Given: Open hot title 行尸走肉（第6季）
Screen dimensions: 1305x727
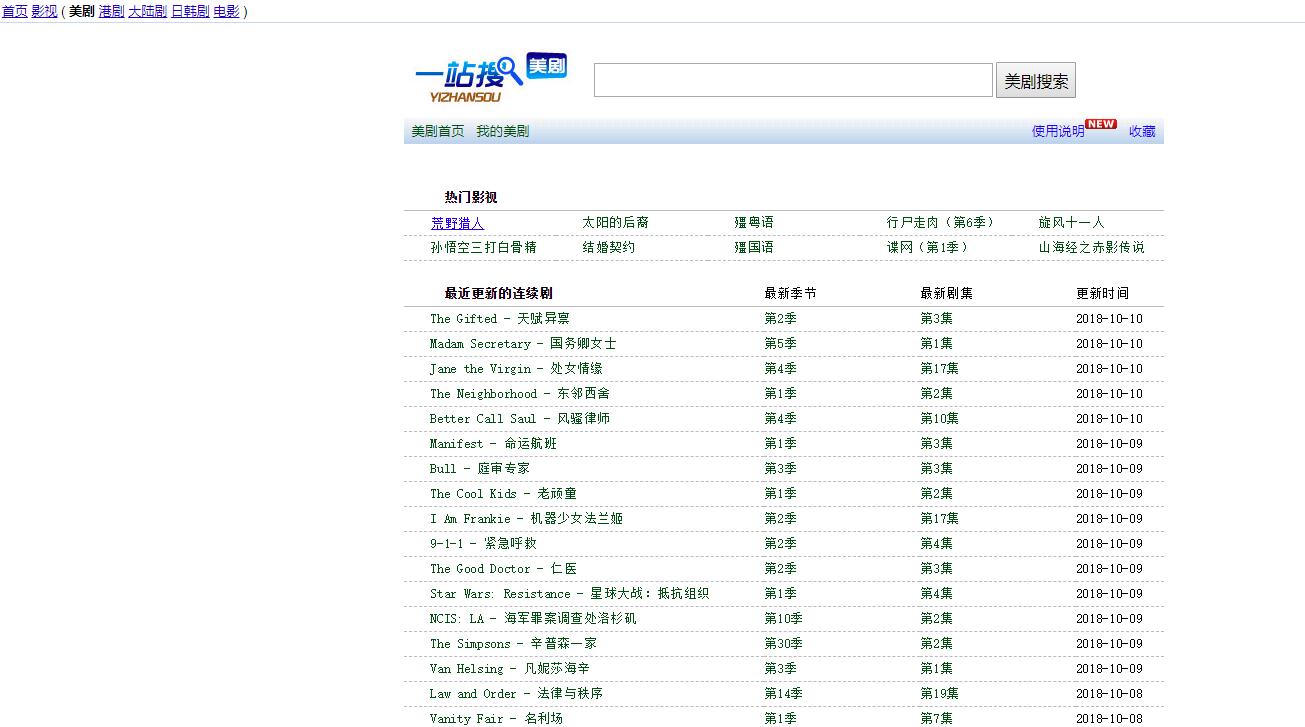Looking at the screenshot, I should click(x=941, y=222).
